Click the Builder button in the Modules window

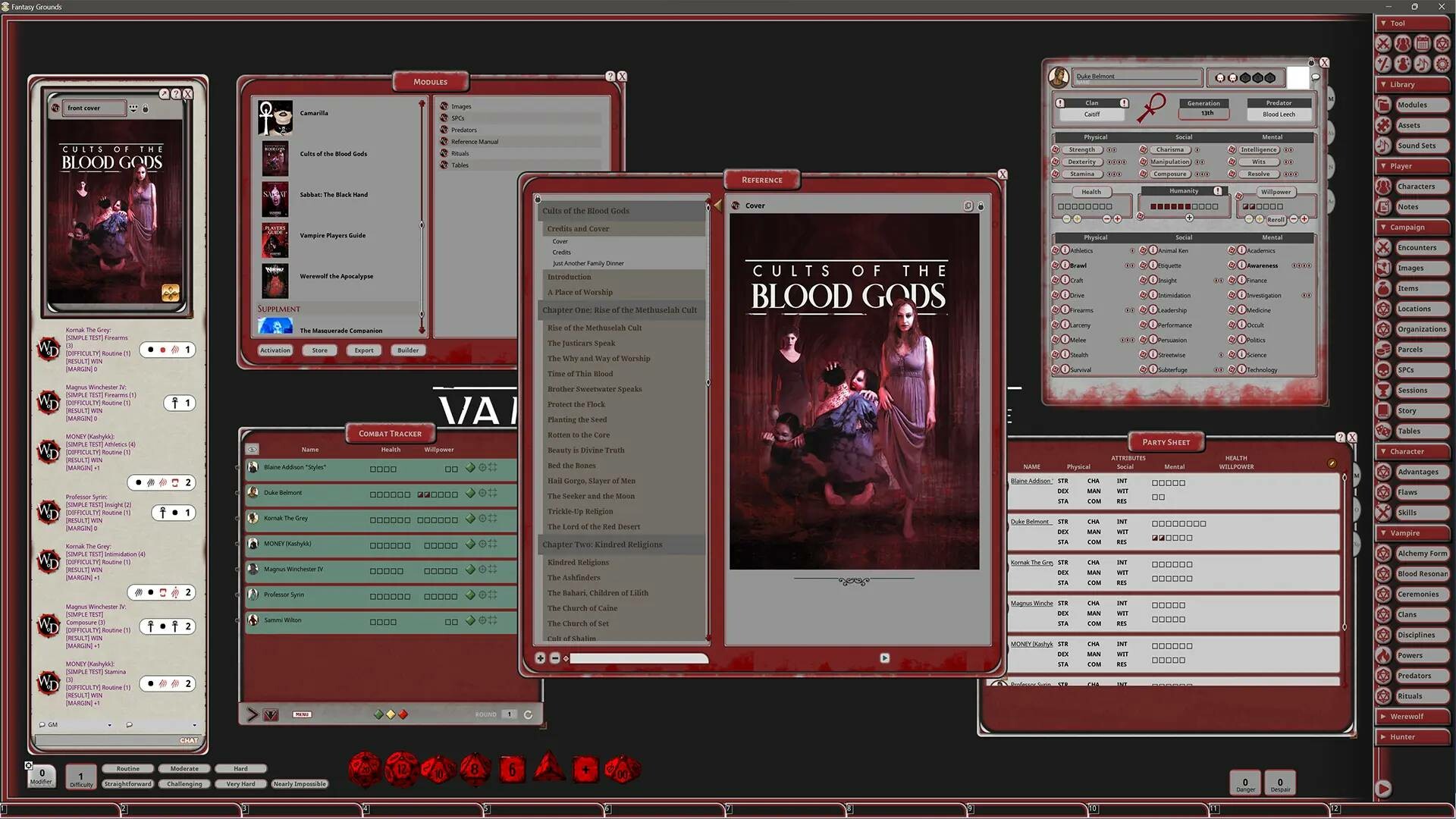tap(408, 350)
